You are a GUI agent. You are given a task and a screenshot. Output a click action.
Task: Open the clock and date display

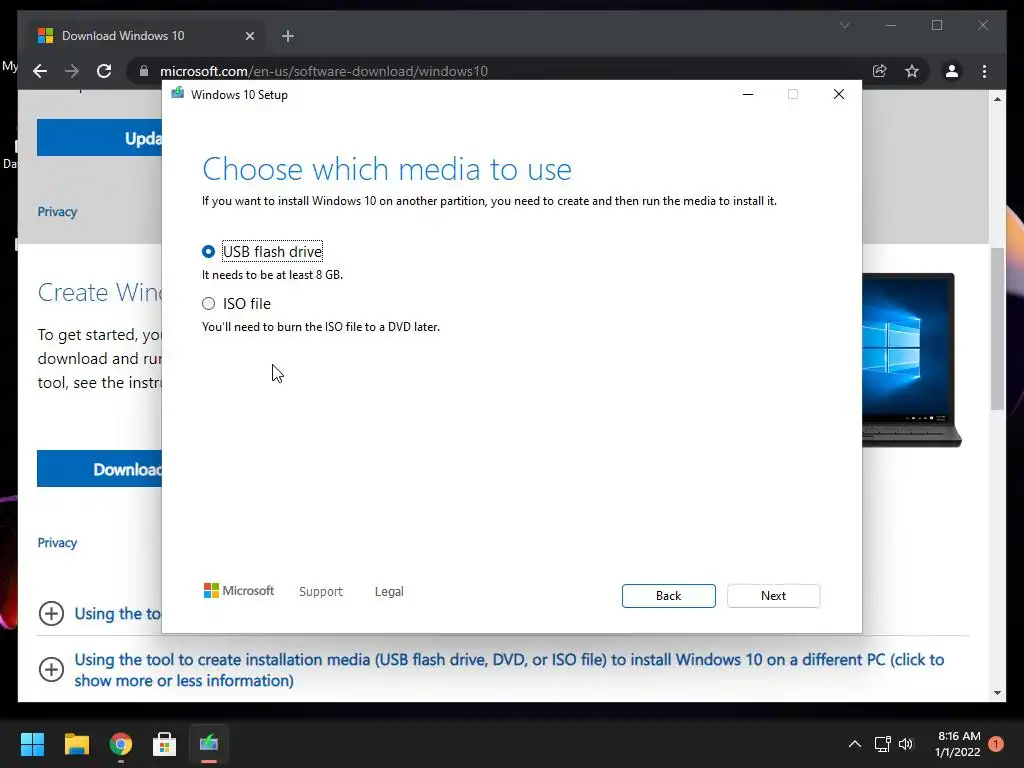(958, 744)
